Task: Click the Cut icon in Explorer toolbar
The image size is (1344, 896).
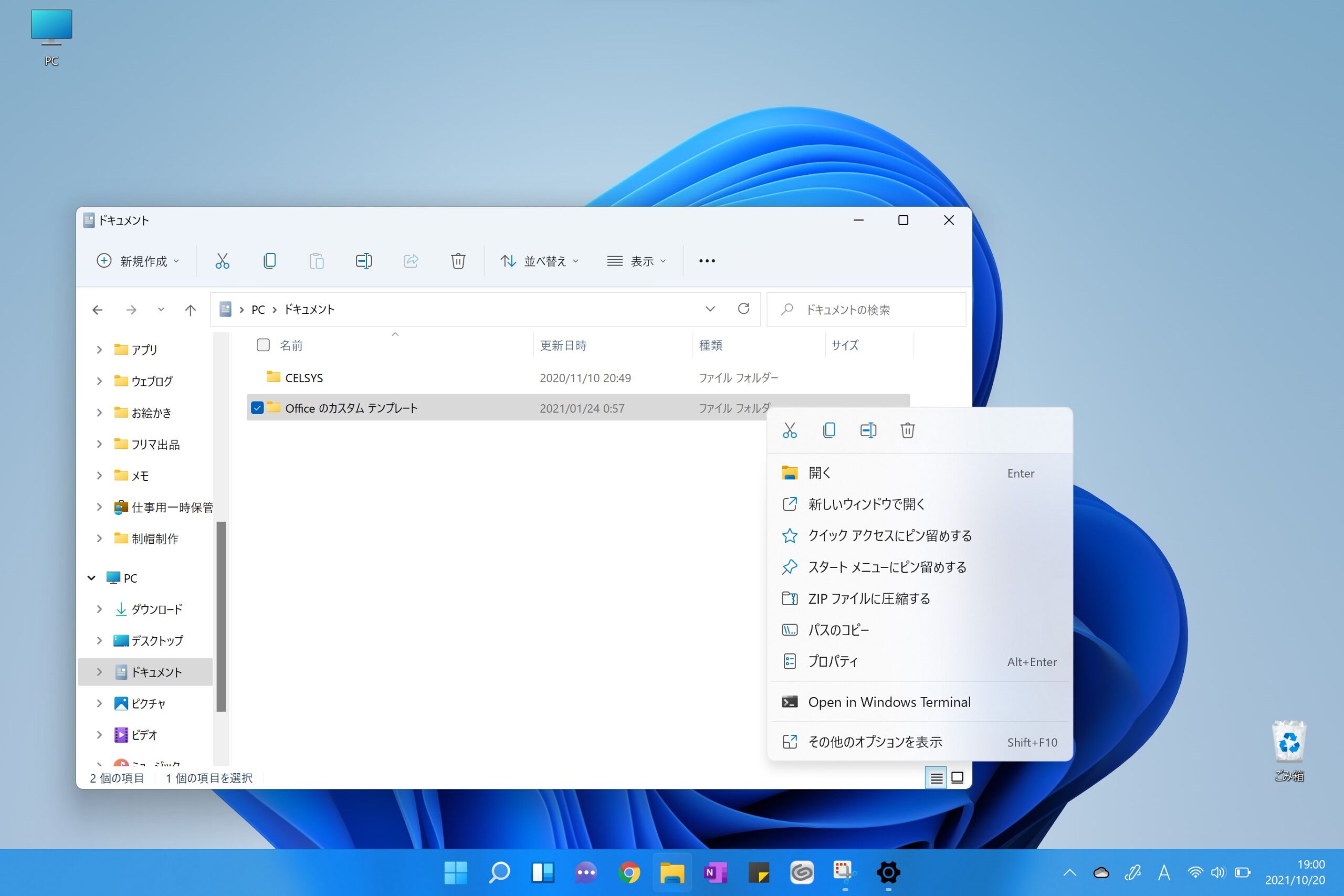Action: 222,261
